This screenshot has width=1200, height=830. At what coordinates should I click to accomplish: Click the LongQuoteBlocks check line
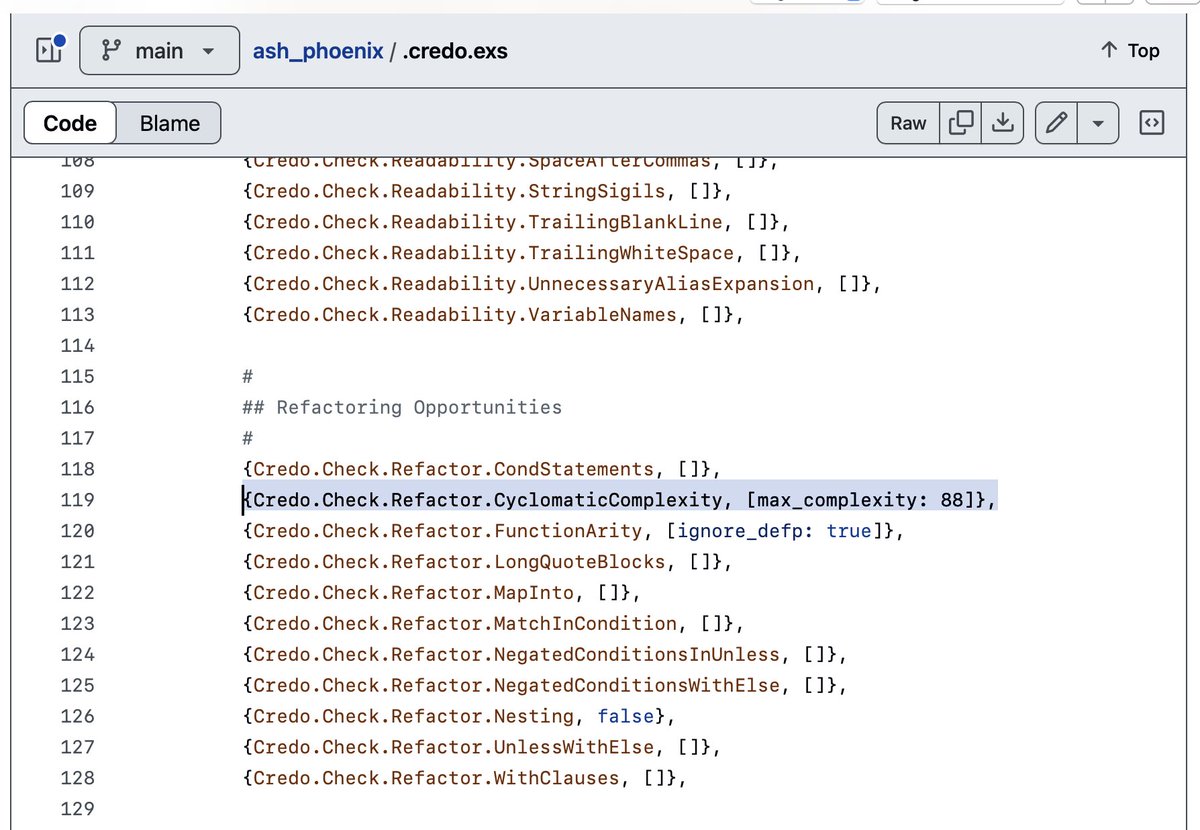click(488, 561)
